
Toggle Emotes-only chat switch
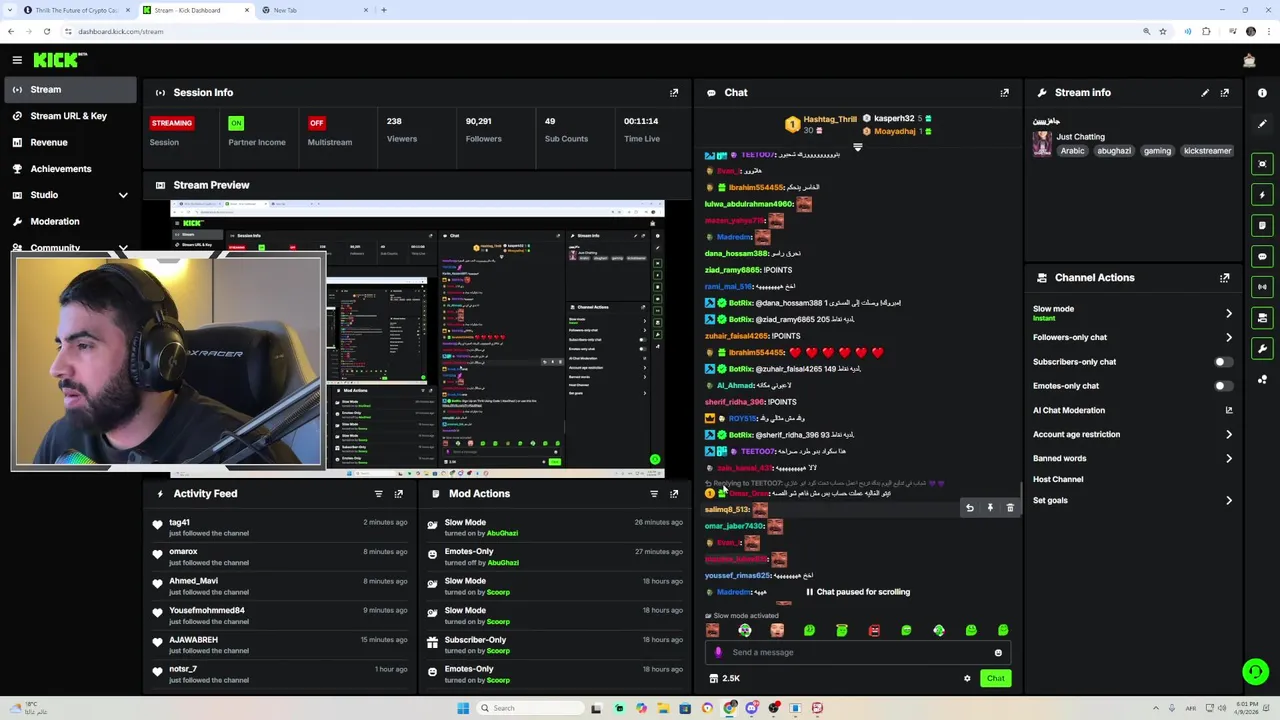point(1223,386)
